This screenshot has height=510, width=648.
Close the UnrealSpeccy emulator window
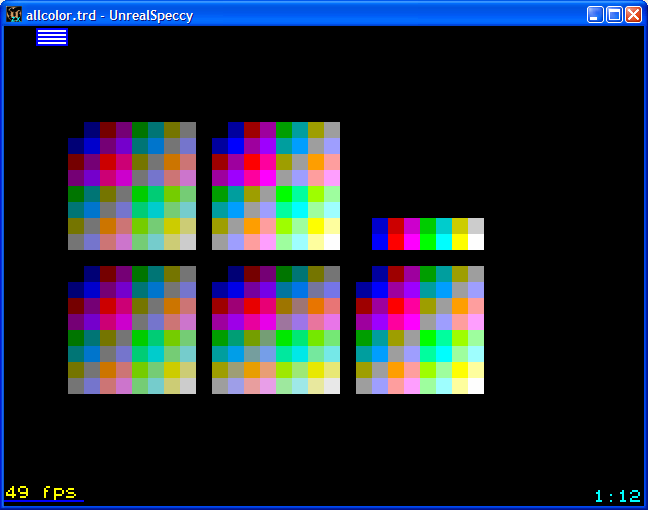click(x=633, y=14)
